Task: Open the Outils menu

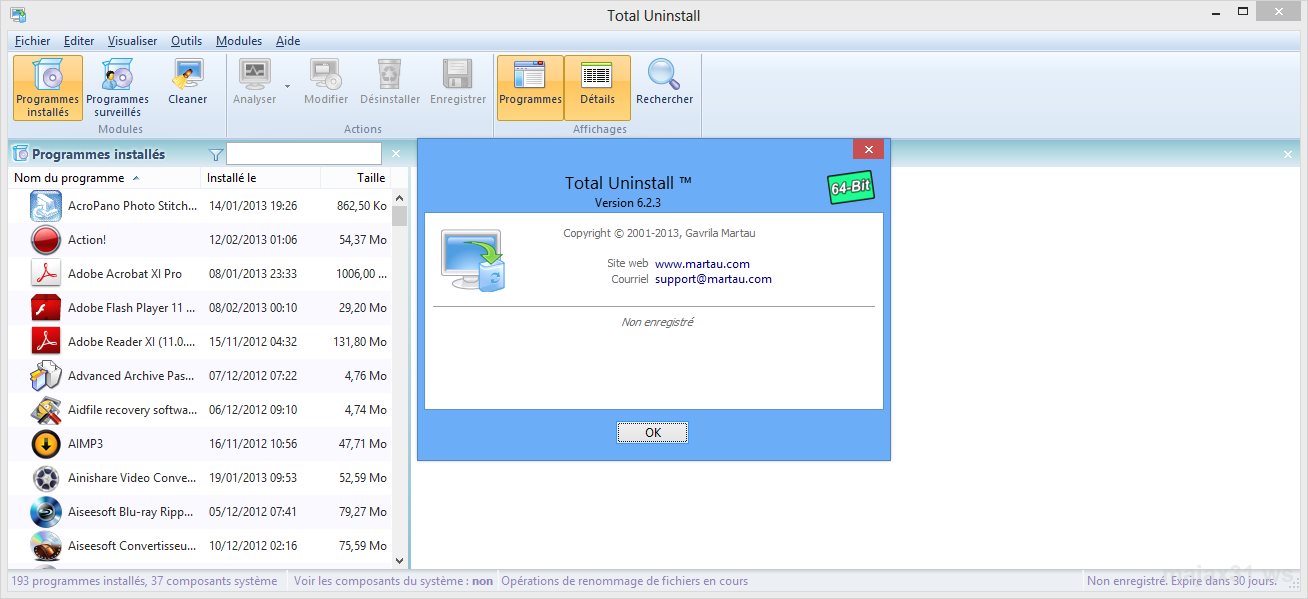Action: coord(187,41)
